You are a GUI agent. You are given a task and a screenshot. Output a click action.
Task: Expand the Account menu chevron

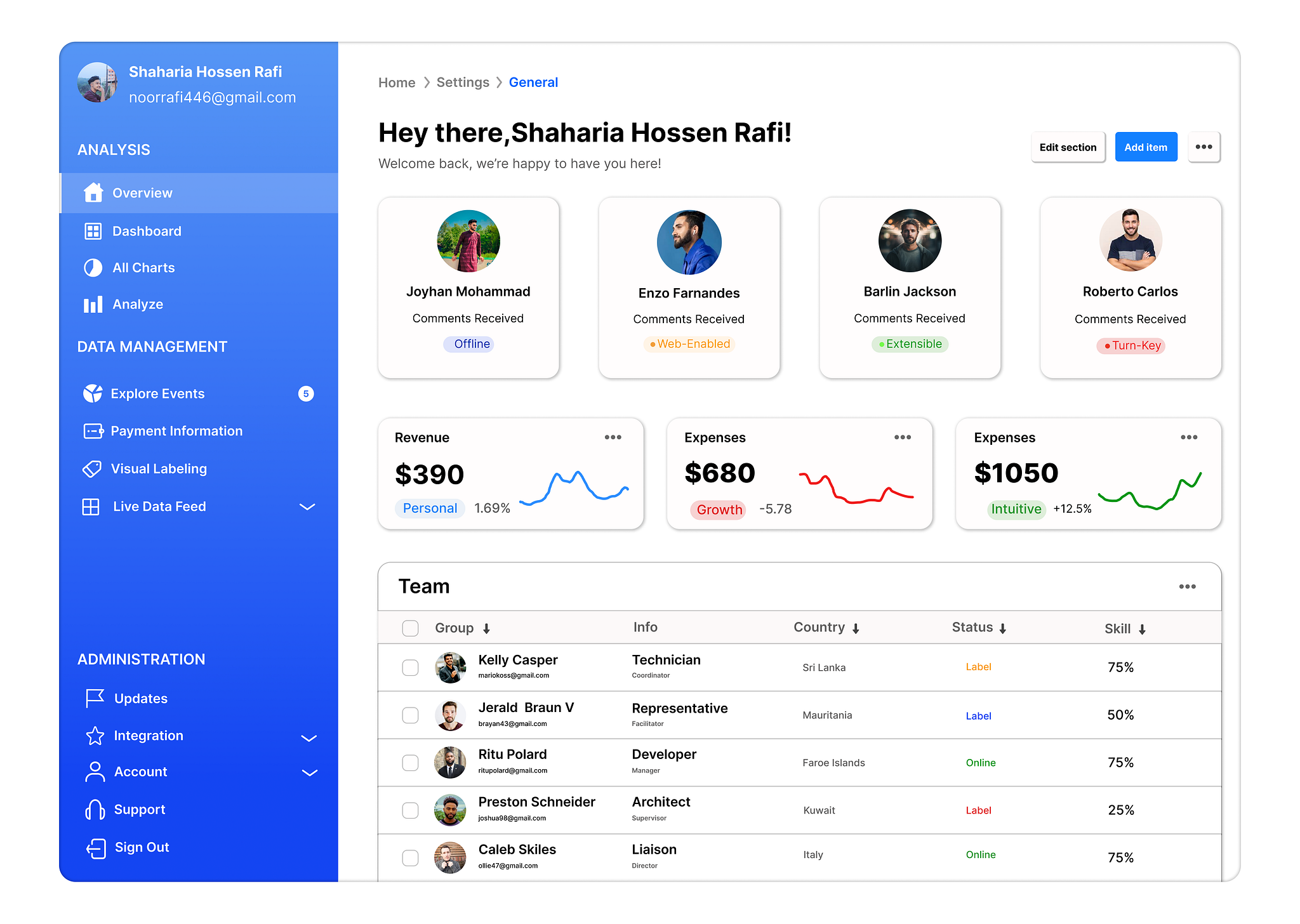point(309,772)
